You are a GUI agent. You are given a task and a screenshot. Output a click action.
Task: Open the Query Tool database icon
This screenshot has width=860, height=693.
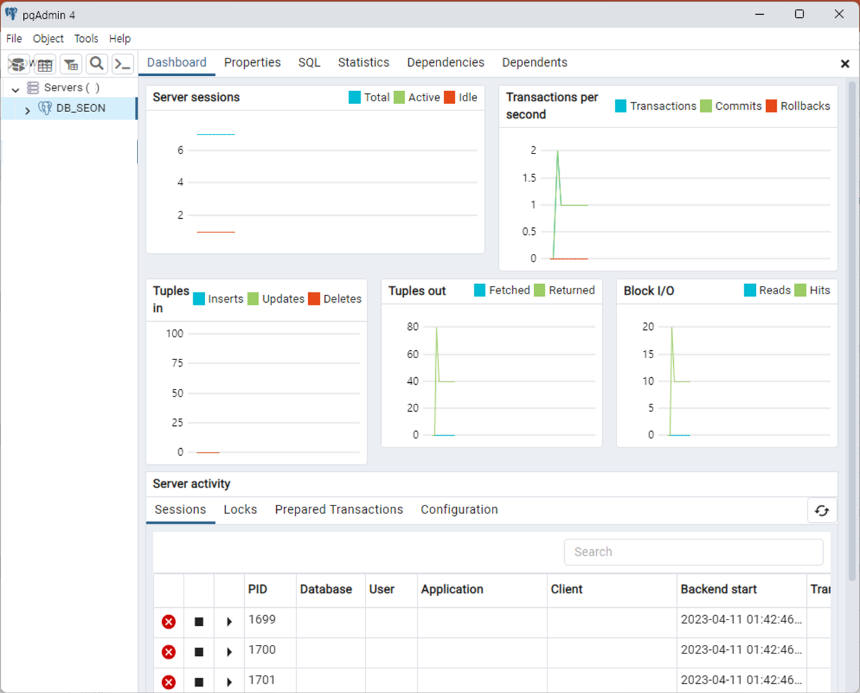18,64
